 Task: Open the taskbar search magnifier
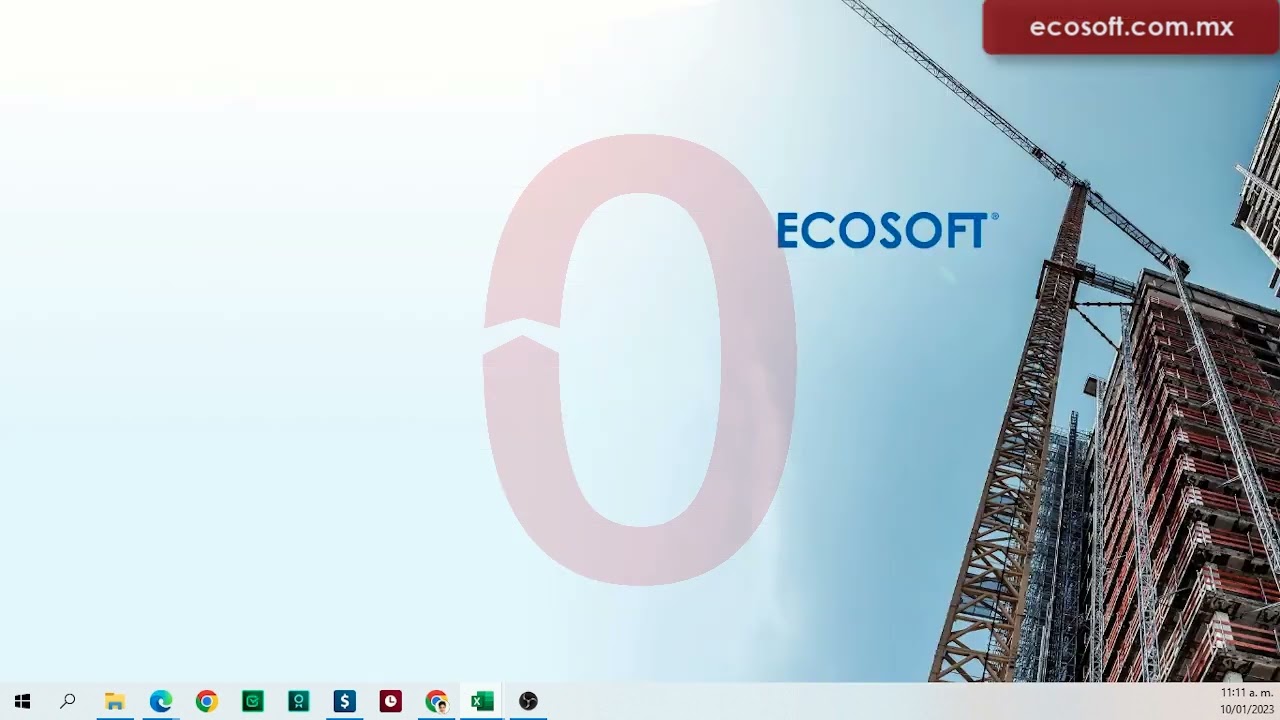[68, 702]
